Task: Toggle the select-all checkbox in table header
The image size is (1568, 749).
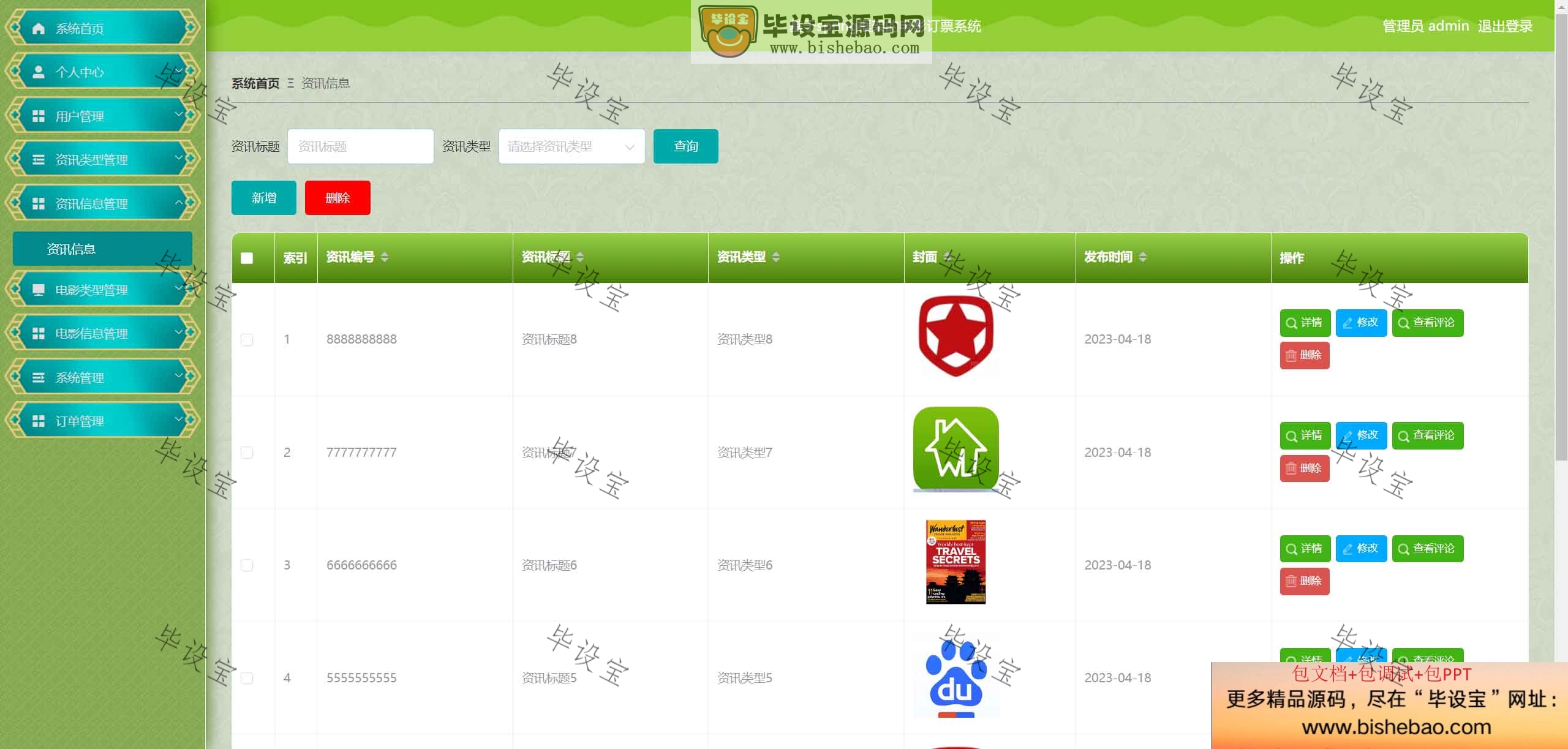Action: point(247,258)
